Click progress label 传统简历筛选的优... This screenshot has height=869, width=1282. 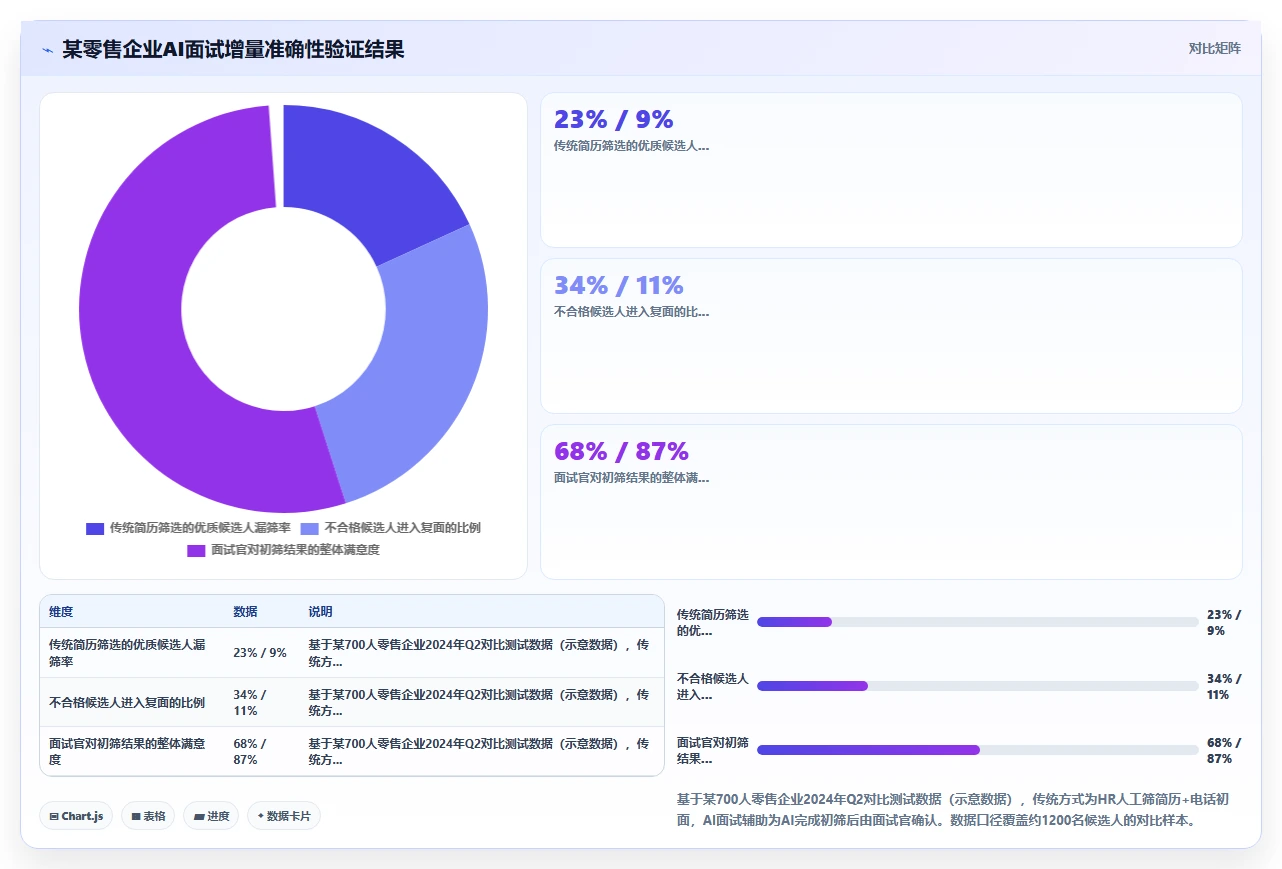[x=713, y=622]
